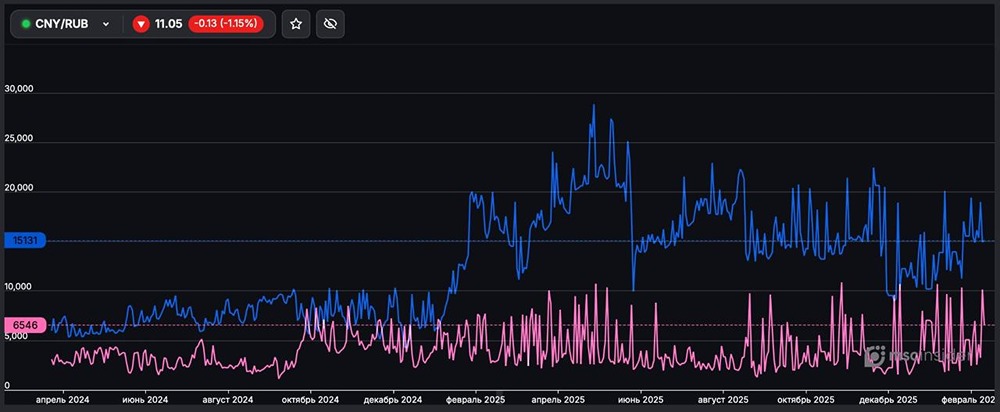Toggle chart visibility with crossed-eye icon
Image resolution: width=1000 pixels, height=412 pixels.
pos(330,24)
